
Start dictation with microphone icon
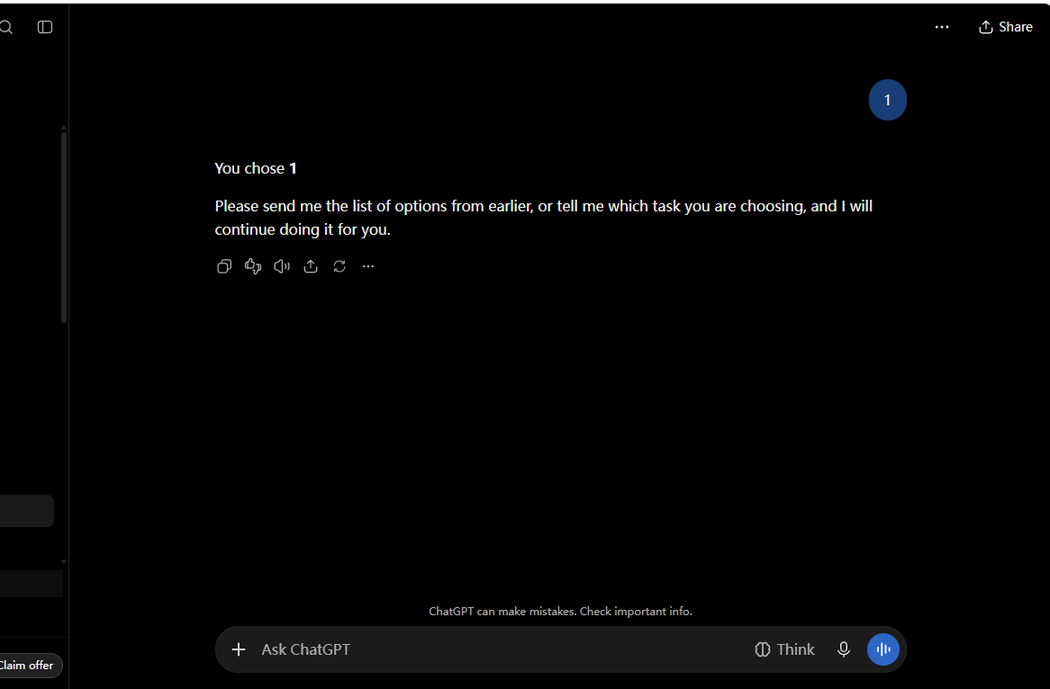click(844, 649)
